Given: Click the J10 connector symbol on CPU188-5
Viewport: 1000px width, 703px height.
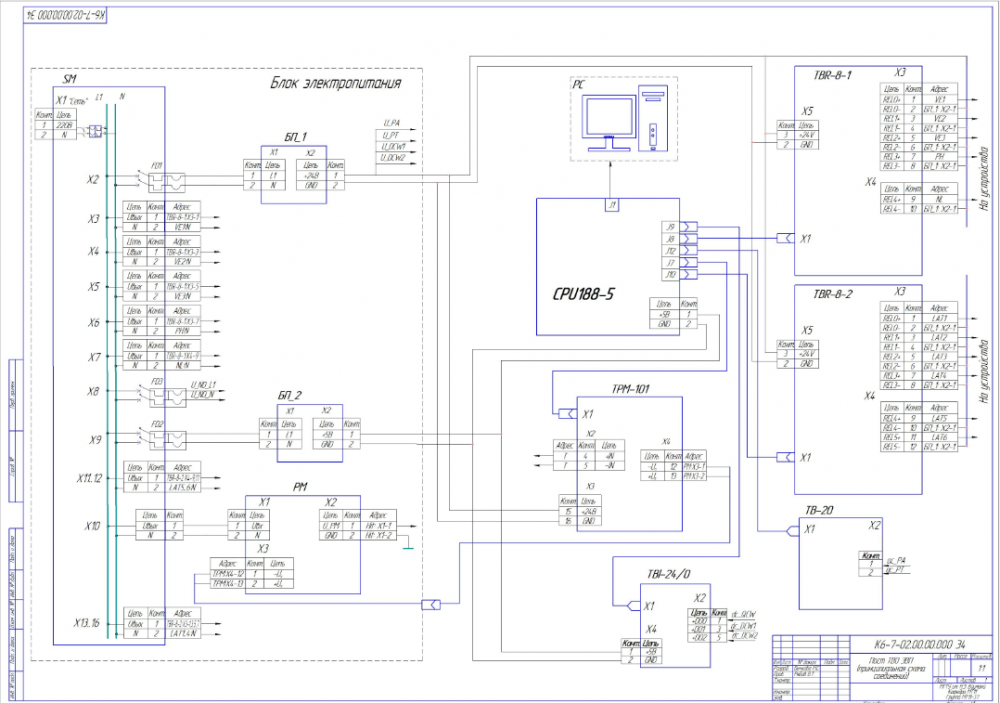Looking at the screenshot, I should tap(689, 274).
